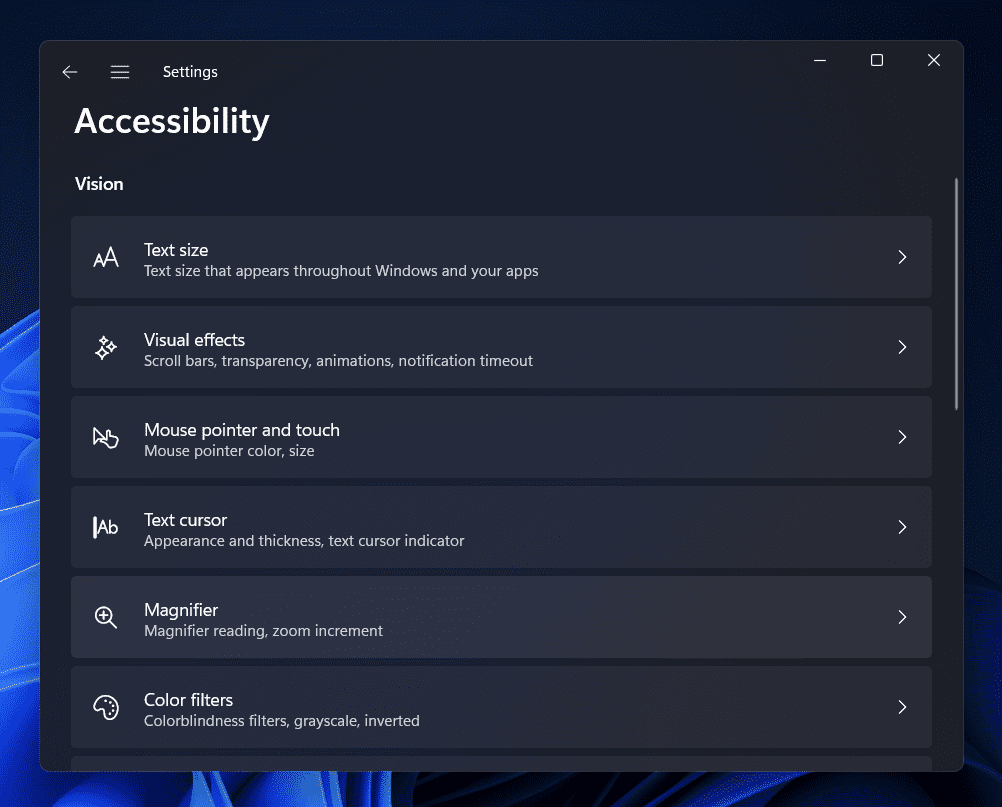1002x807 pixels.
Task: Click the Text cursor chevron arrow
Action: pyautogui.click(x=902, y=527)
